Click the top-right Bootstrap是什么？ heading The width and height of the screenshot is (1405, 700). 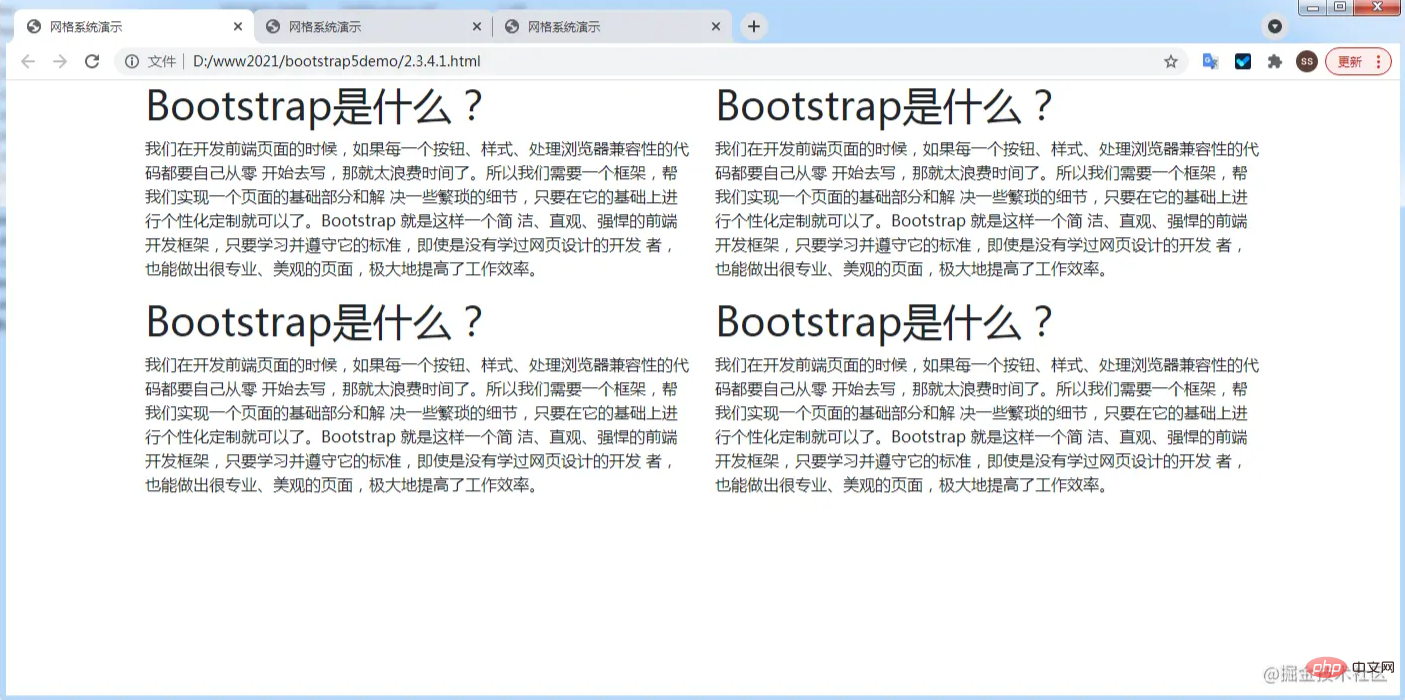click(885, 106)
